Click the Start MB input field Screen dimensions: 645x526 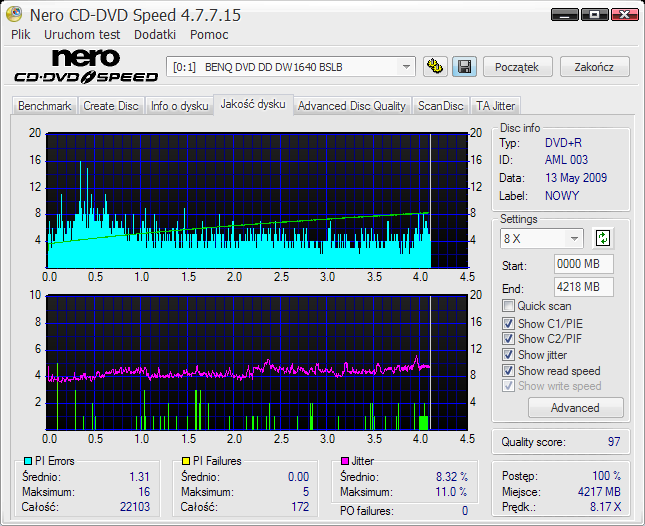click(583, 264)
